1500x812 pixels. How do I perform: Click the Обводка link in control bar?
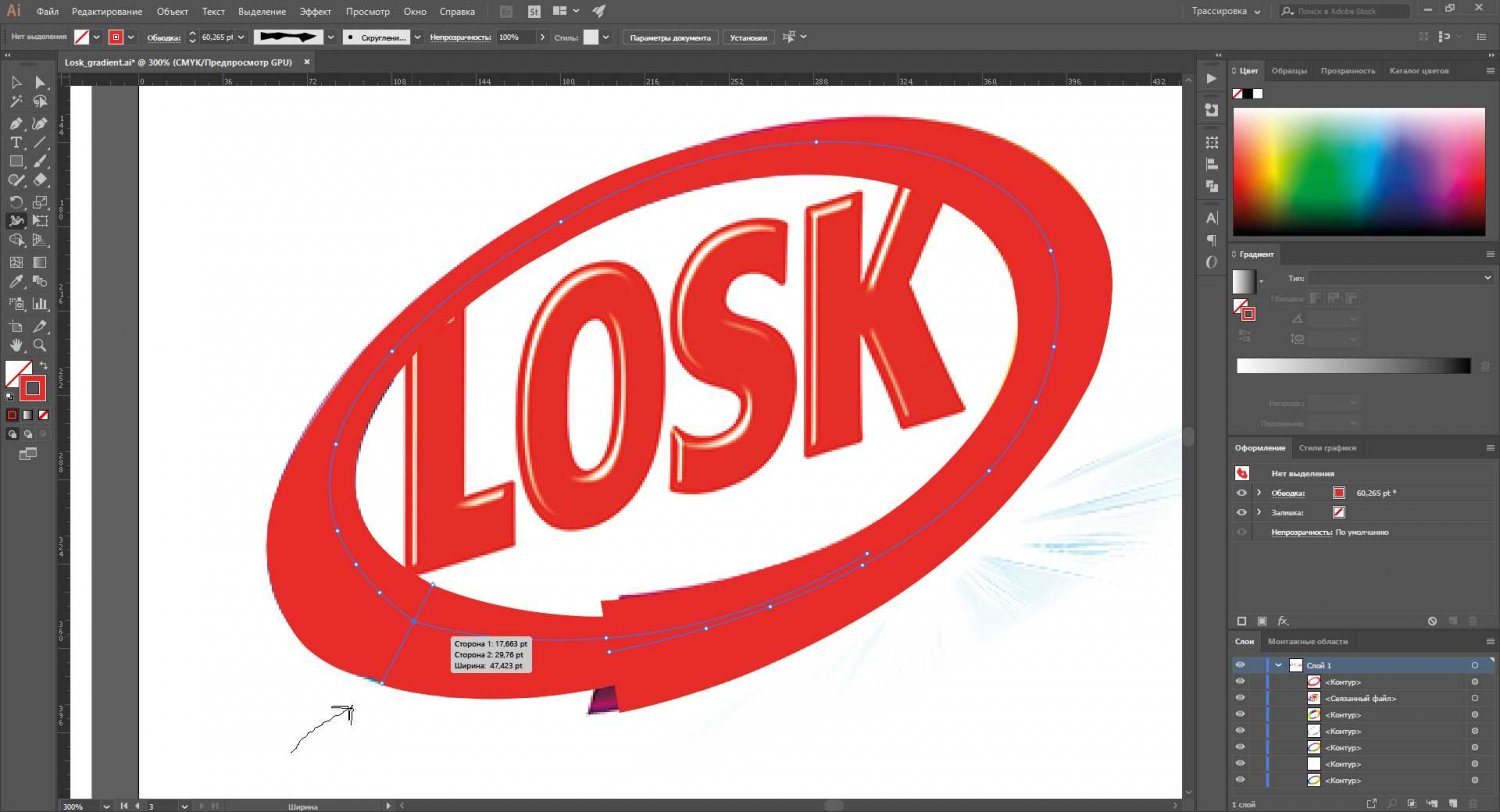point(162,37)
